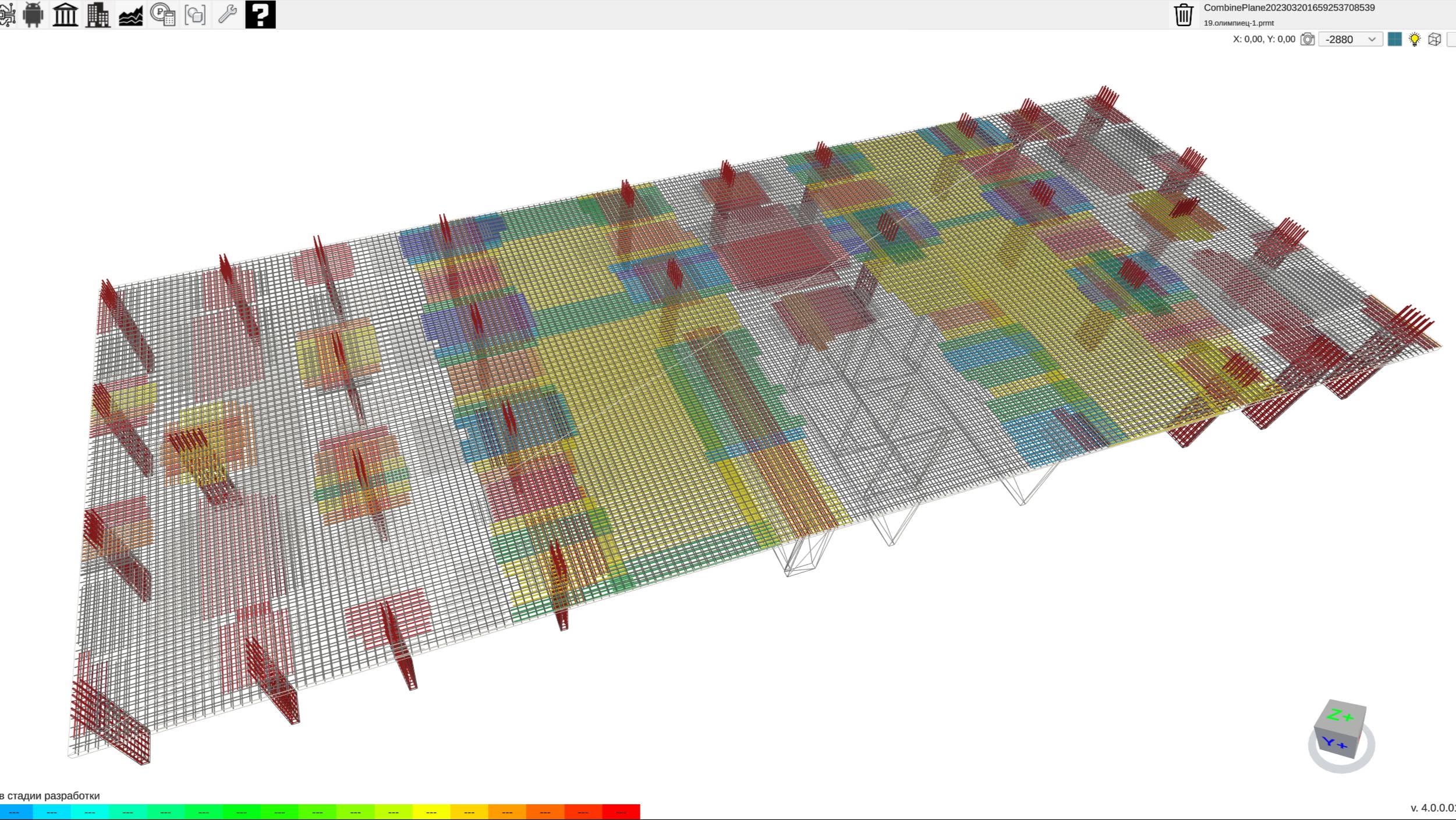This screenshot has height=820, width=1456.
Task: Delete using the trash can icon
Action: (x=1183, y=15)
